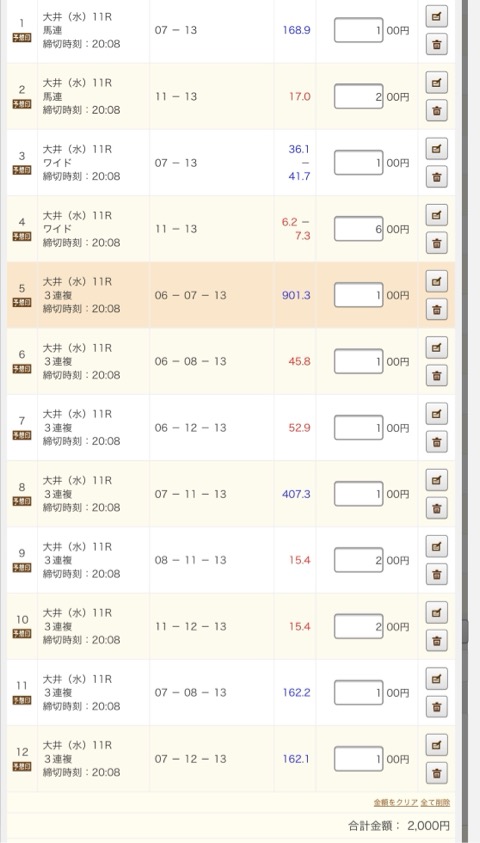Click amount field for 06-12-13 bet
This screenshot has height=843, width=480.
(359, 427)
